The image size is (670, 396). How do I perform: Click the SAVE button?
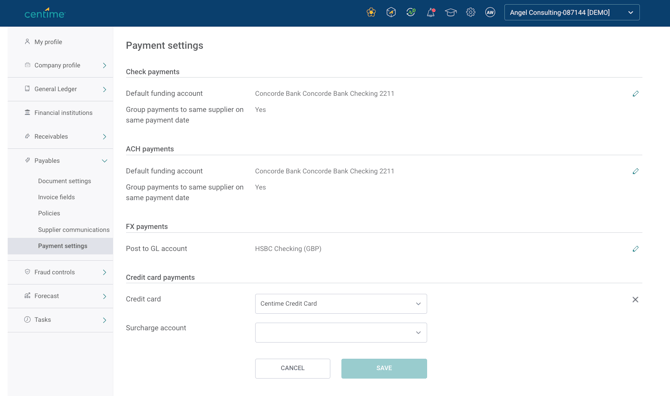point(384,368)
